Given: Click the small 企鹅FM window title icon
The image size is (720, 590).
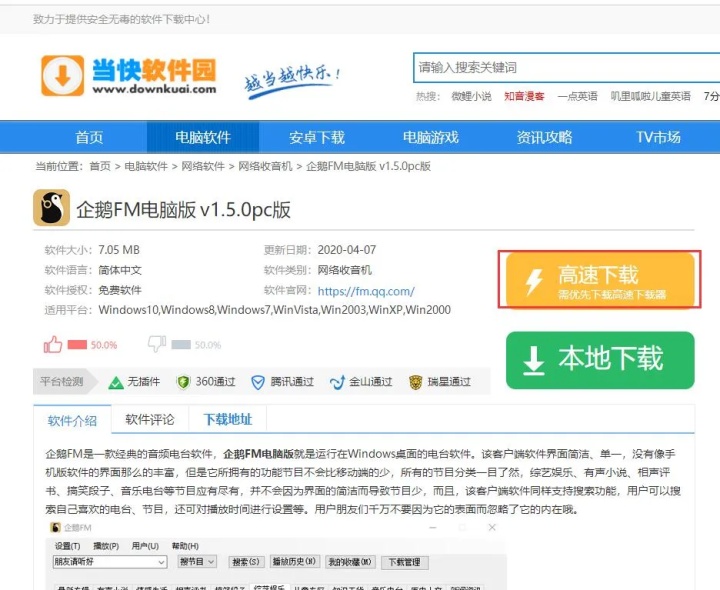Looking at the screenshot, I should tap(55, 527).
